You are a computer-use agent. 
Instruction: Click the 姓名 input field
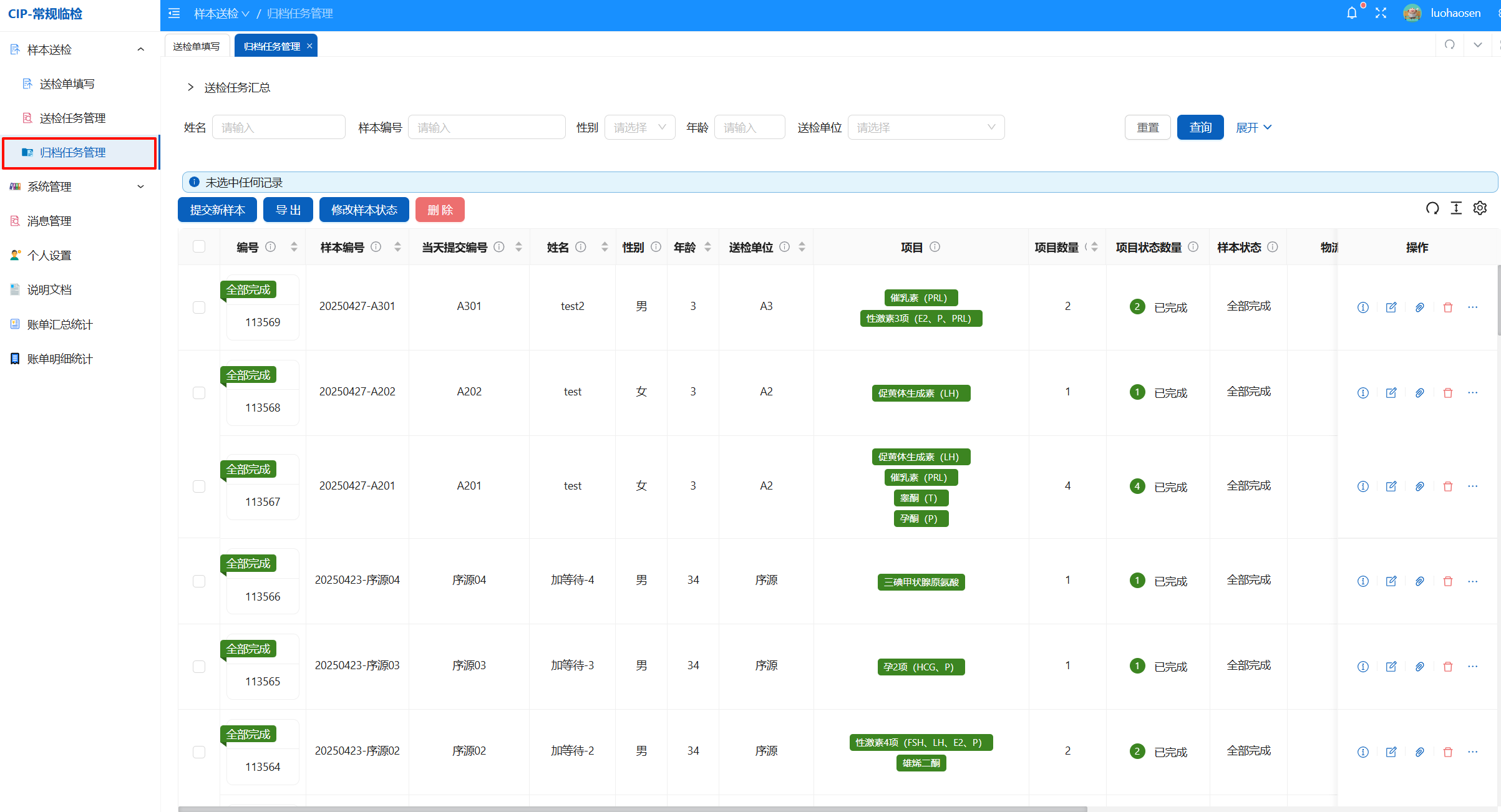click(278, 127)
